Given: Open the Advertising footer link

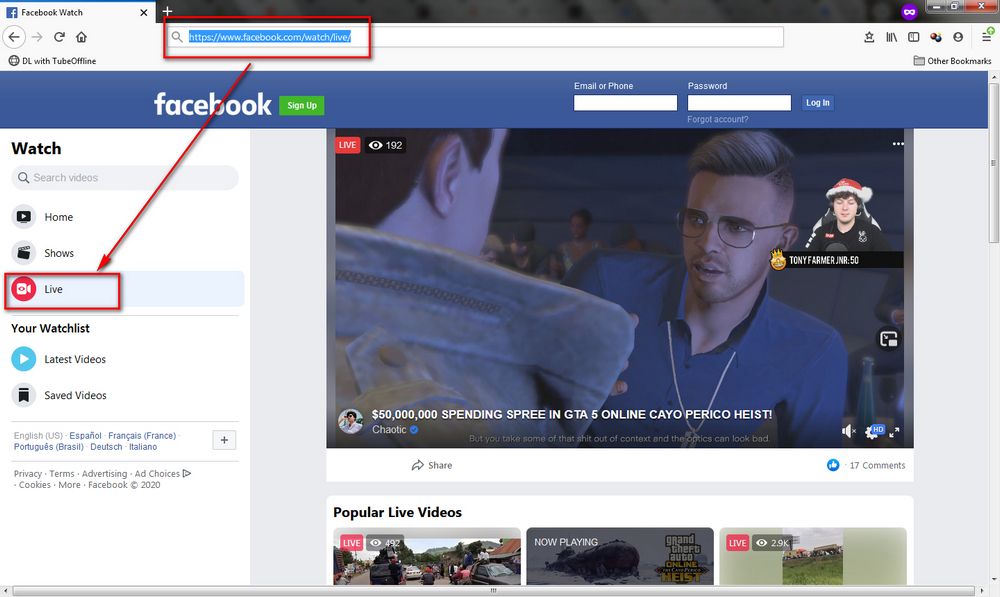Looking at the screenshot, I should 105,474.
